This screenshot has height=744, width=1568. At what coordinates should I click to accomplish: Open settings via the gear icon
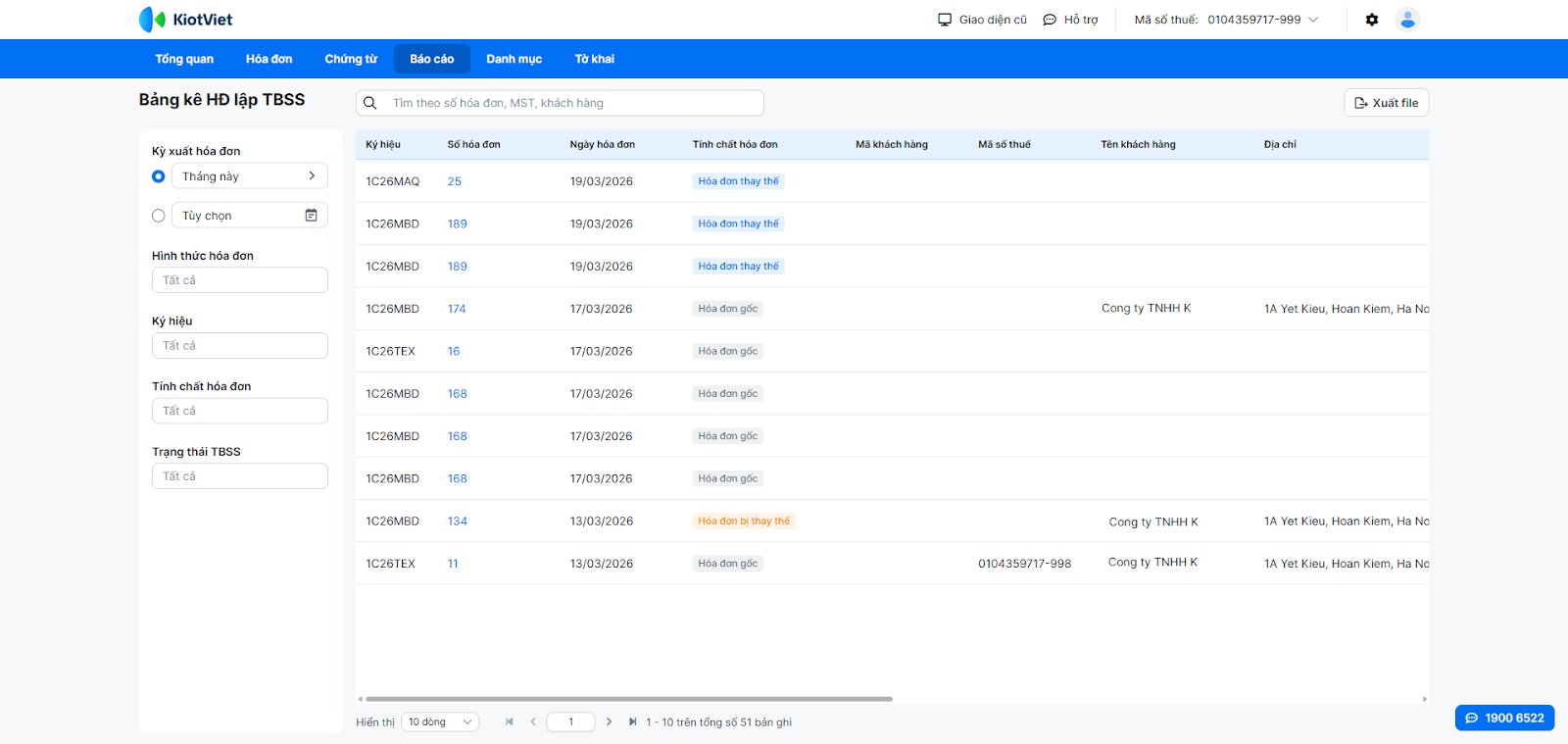1372,20
